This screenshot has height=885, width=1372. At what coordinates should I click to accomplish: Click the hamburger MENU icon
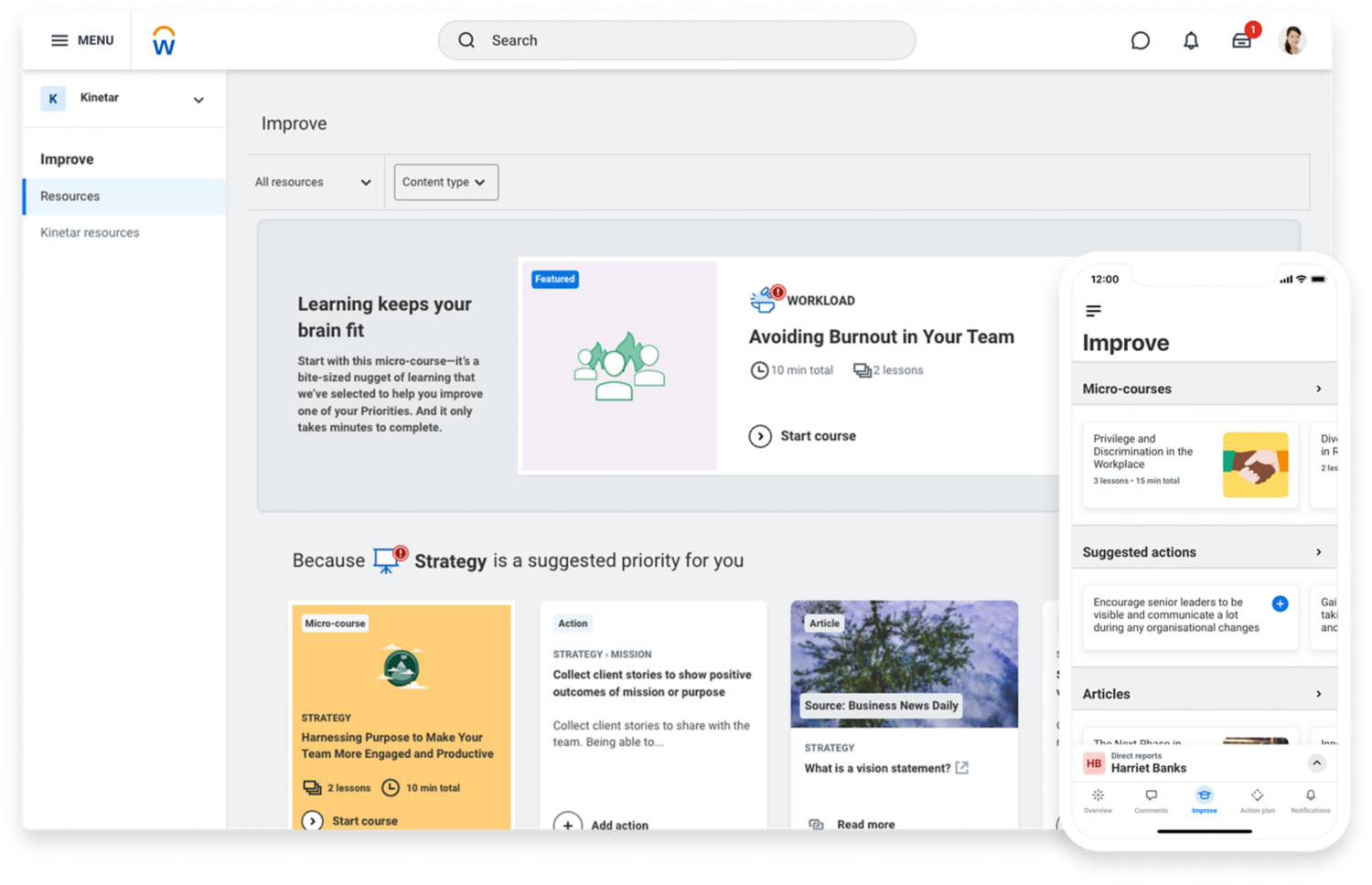point(59,40)
